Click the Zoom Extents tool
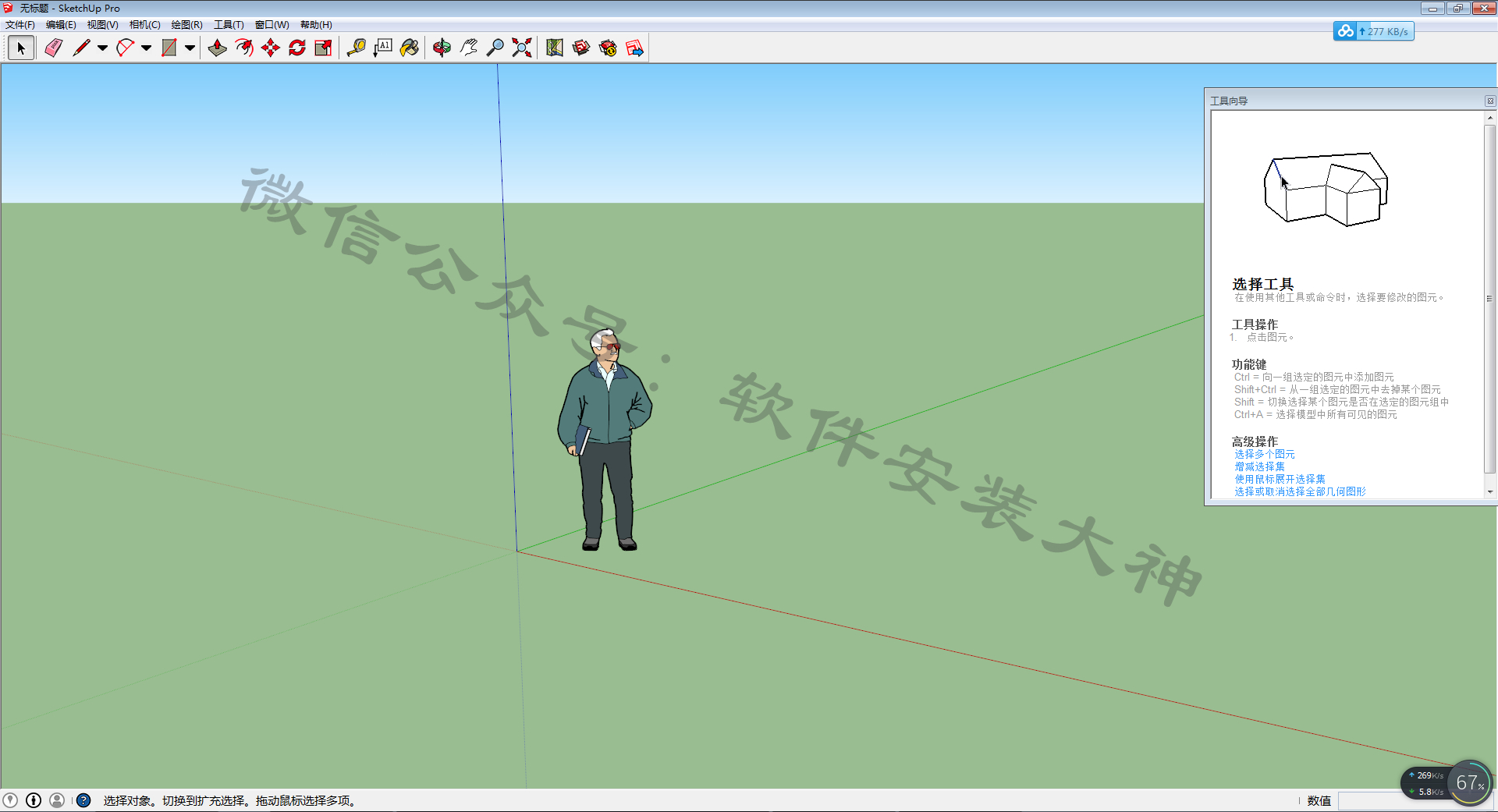1498x812 pixels. [522, 48]
